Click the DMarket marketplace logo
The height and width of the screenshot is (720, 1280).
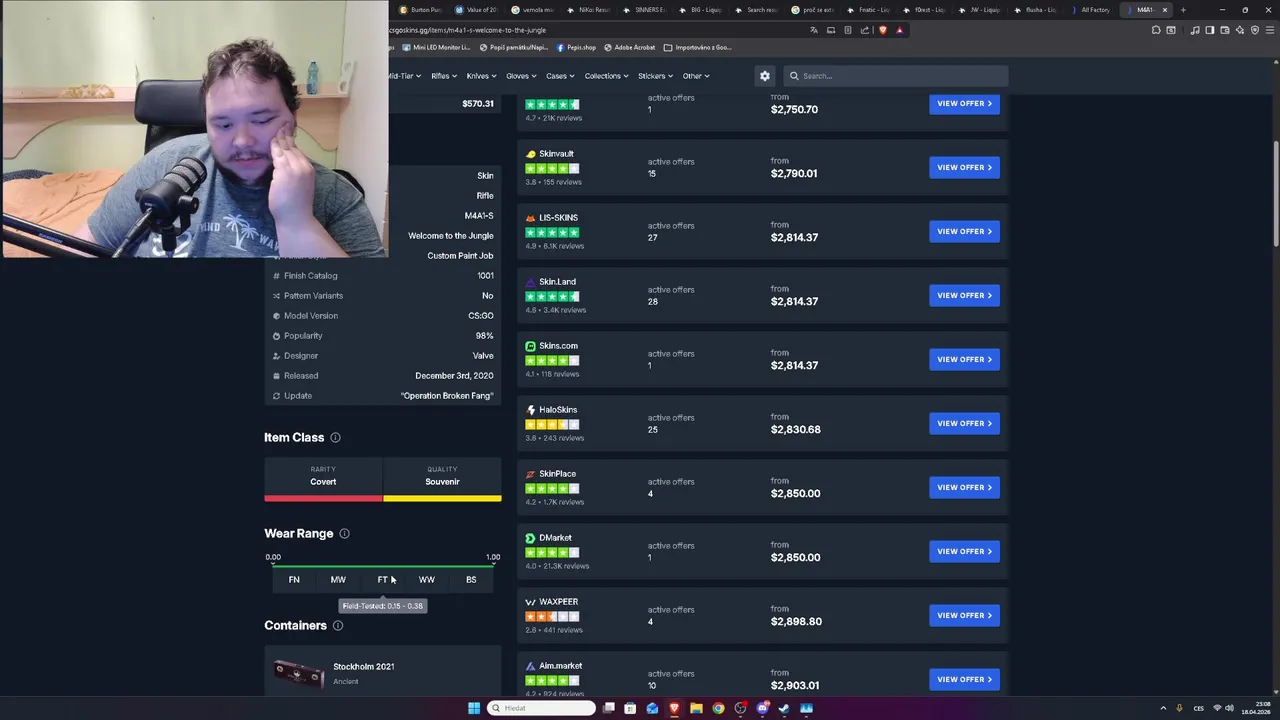pos(530,538)
